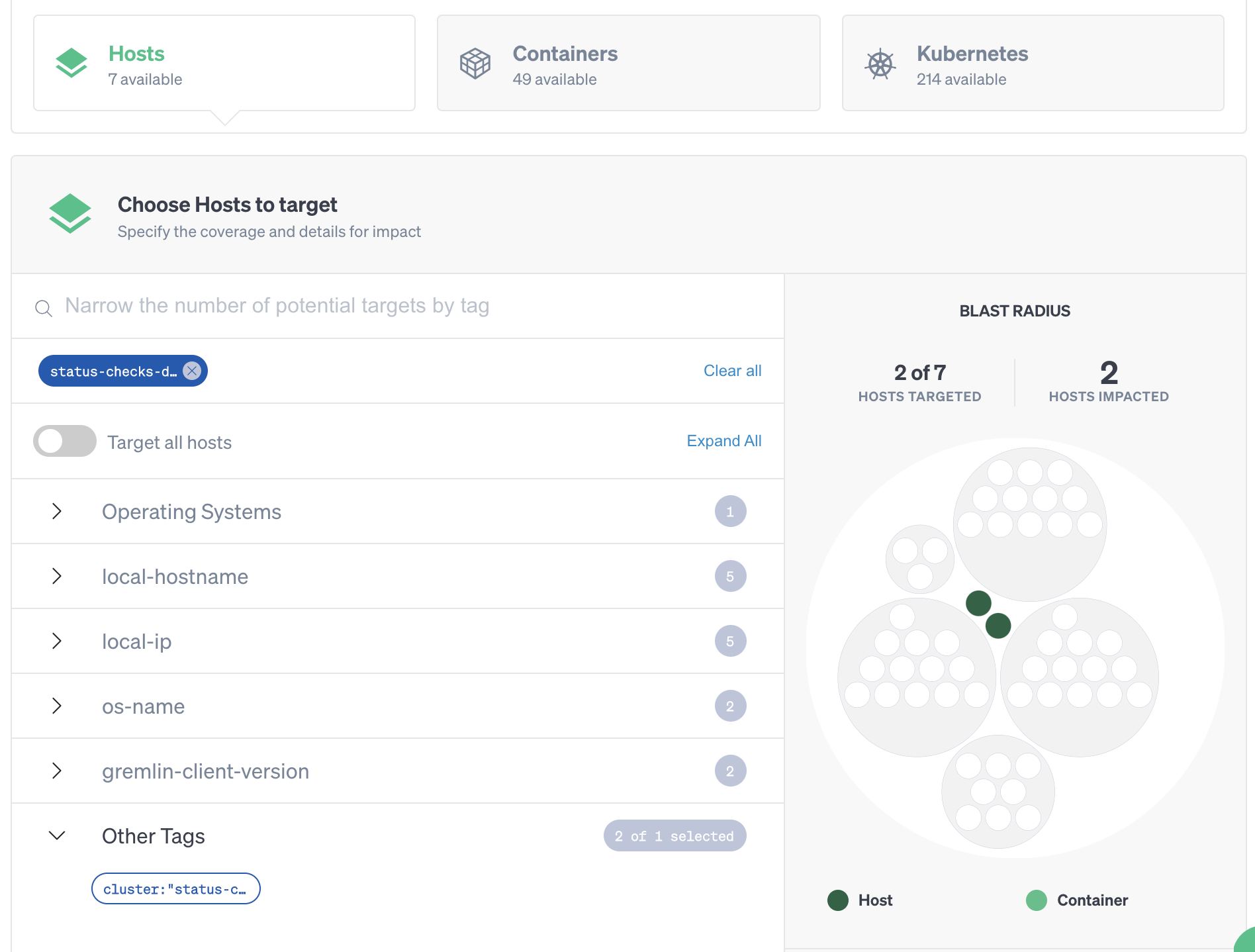The image size is (1255, 952).
Task: Enable Target all hosts
Action: click(64, 441)
